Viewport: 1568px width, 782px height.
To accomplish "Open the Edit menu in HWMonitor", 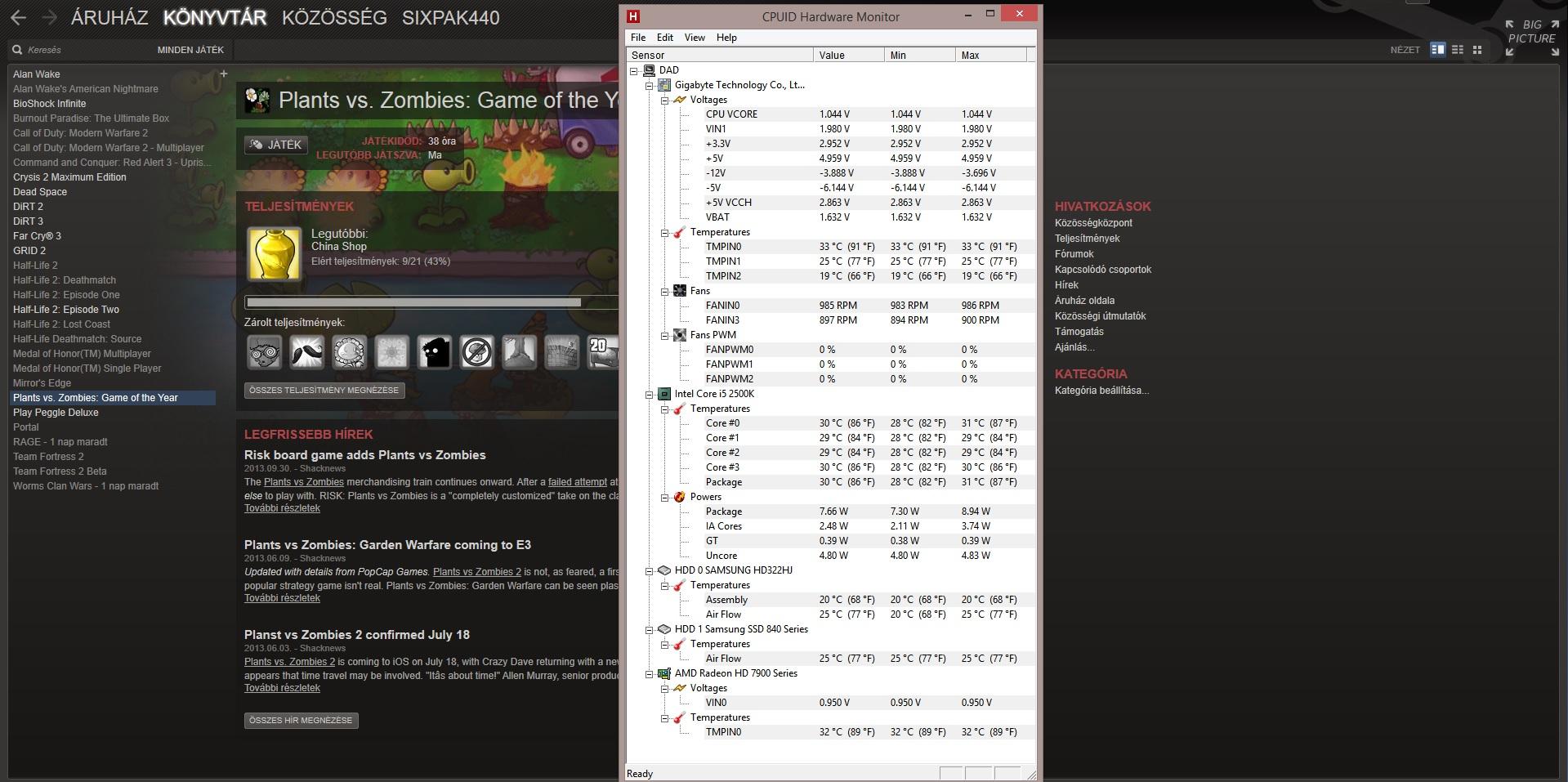I will tap(665, 38).
